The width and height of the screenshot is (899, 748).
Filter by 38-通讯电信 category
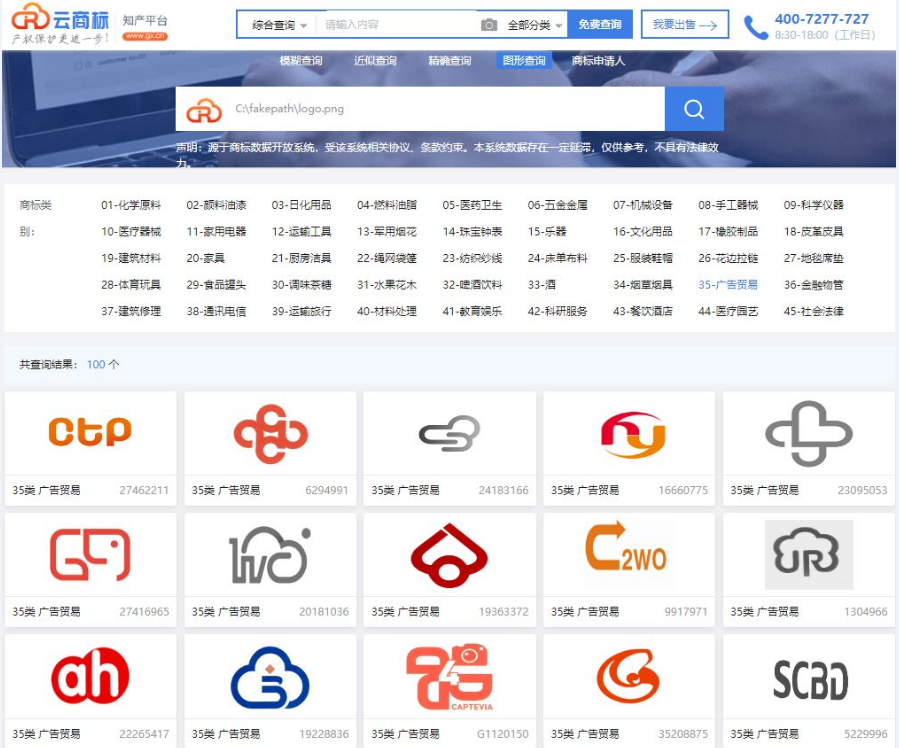pos(216,311)
